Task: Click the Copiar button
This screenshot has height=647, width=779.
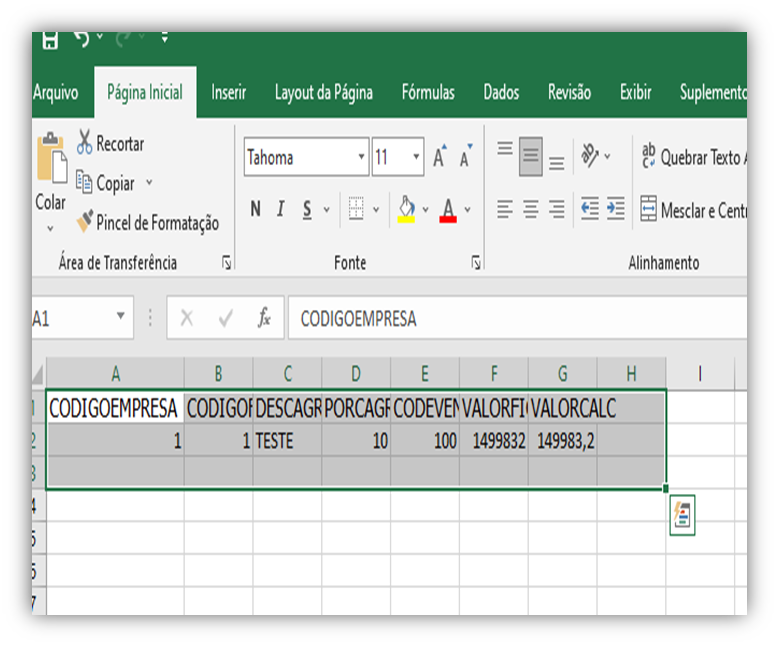Action: (x=105, y=183)
